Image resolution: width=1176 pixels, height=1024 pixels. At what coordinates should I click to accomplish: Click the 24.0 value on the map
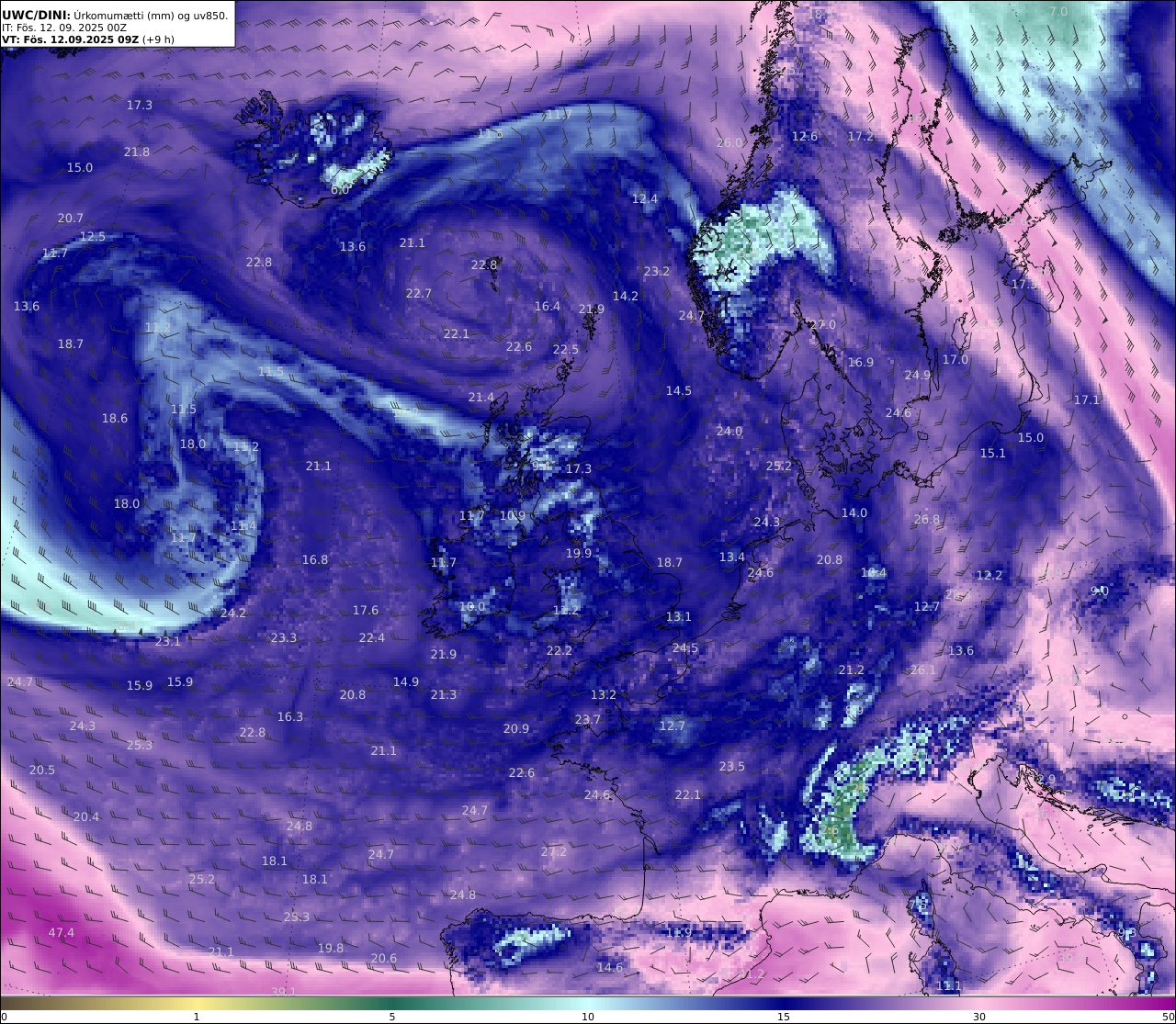729,431
